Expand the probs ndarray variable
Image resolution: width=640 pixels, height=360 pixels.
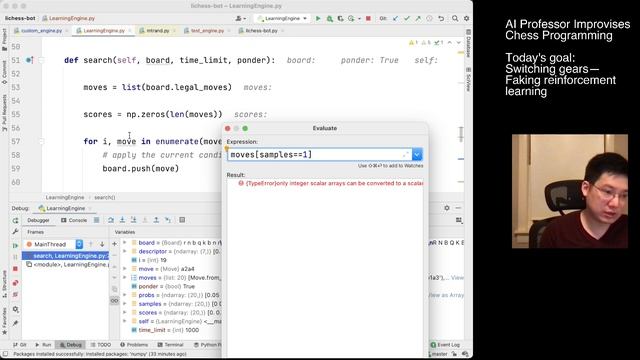click(x=125, y=295)
